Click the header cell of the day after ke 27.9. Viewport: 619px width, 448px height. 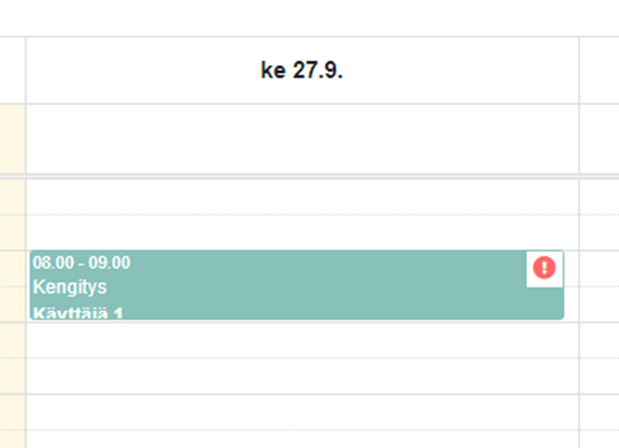pos(599,70)
